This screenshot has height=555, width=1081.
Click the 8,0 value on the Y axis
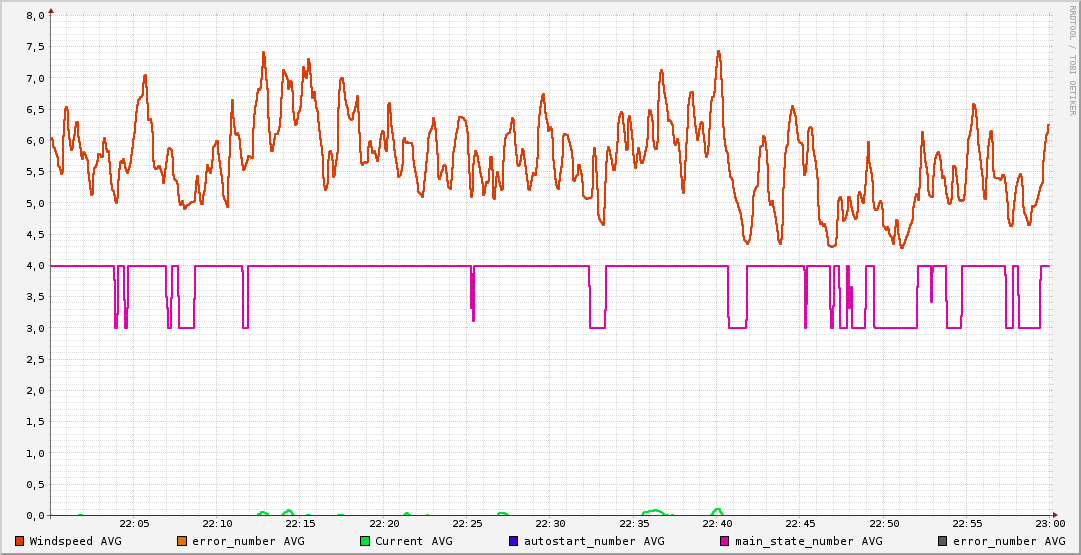(35, 16)
